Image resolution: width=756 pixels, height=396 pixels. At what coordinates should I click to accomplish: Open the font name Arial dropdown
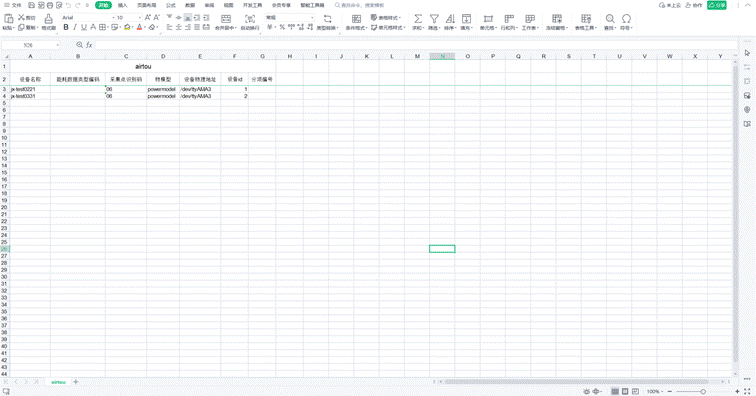pos(114,18)
